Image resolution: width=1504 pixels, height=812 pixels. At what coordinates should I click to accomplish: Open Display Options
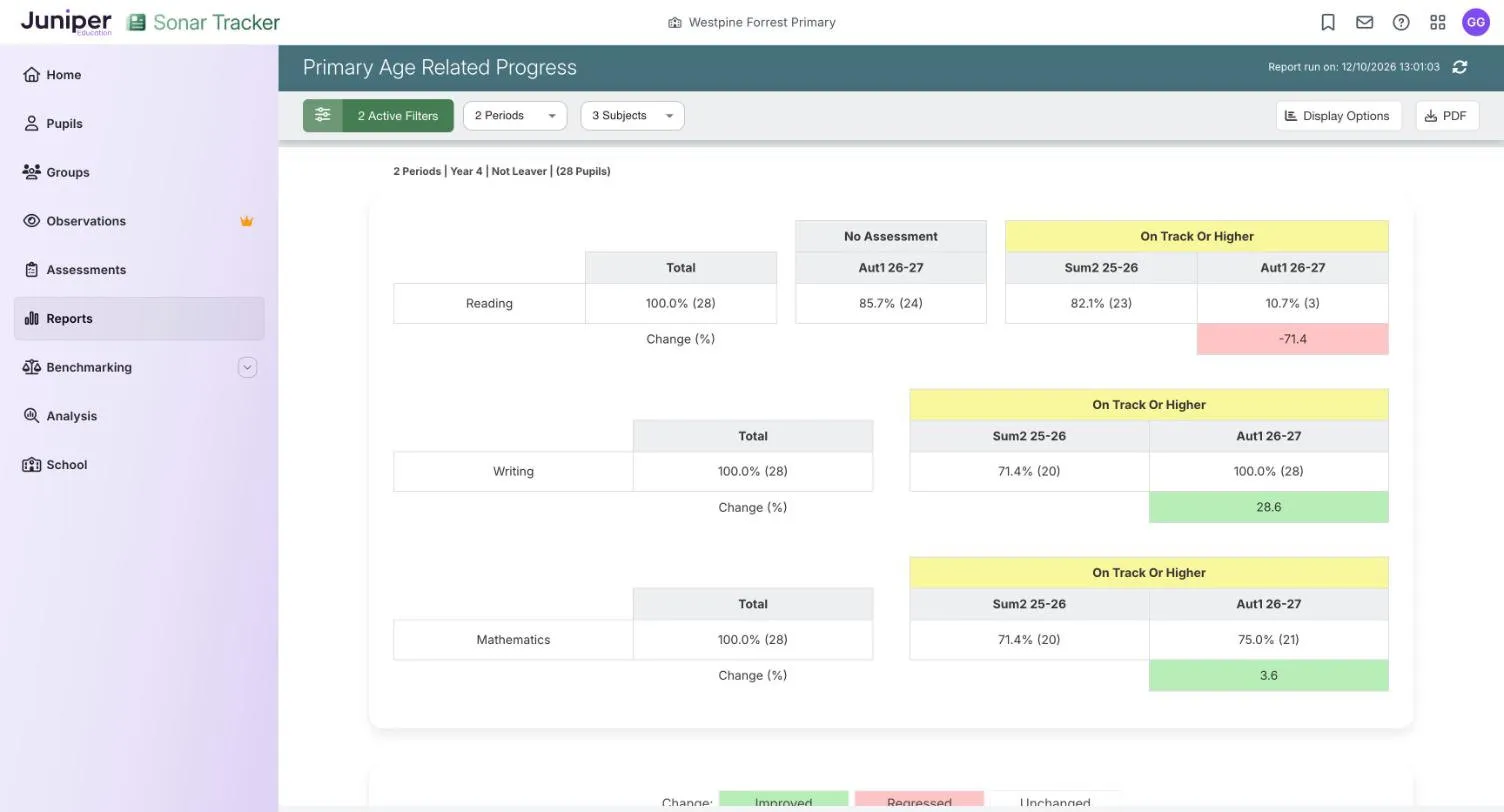(x=1338, y=116)
